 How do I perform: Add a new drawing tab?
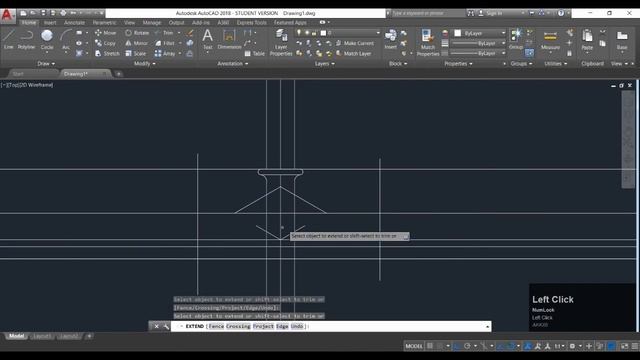tap(118, 74)
